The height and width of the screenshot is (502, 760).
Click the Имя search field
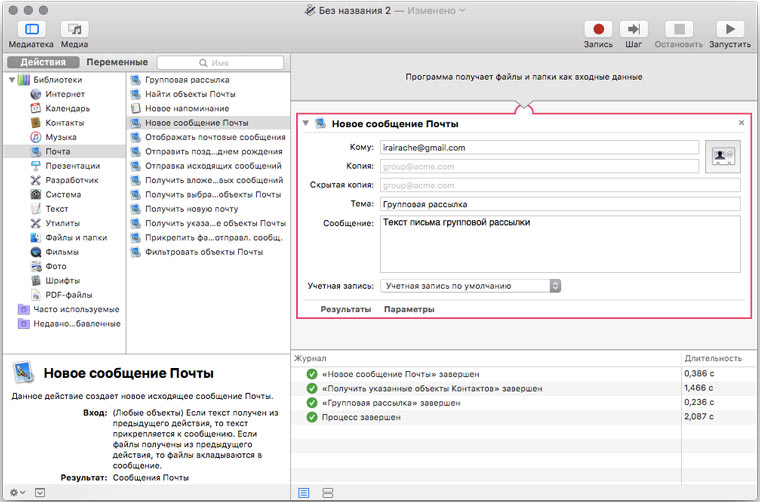click(220, 63)
